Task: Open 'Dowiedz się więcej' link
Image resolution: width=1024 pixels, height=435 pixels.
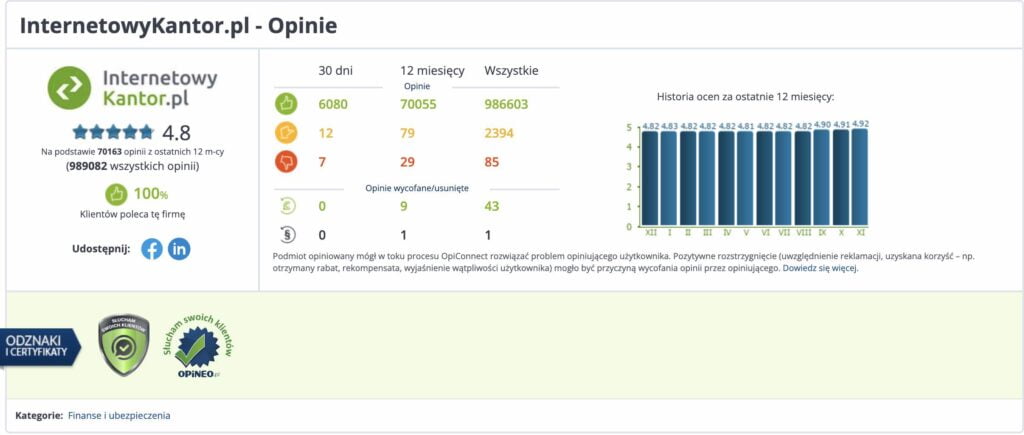Action: 820,268
